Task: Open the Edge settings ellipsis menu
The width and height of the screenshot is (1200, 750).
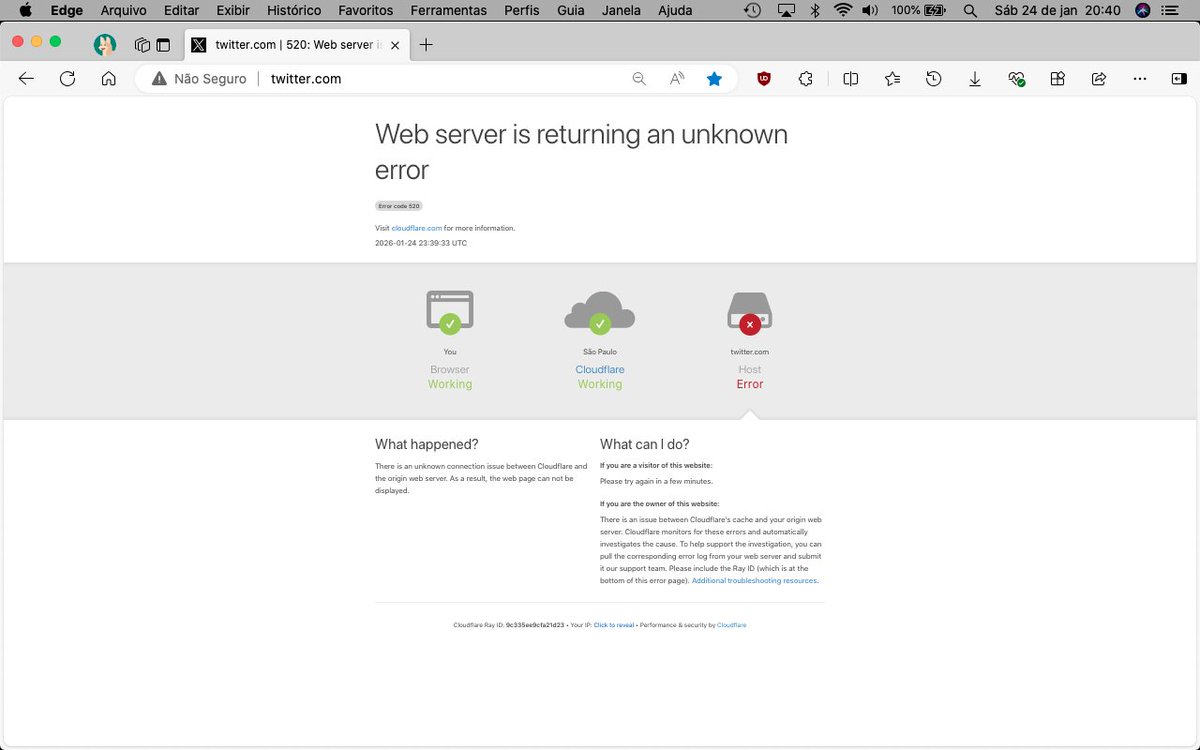Action: (x=1140, y=79)
